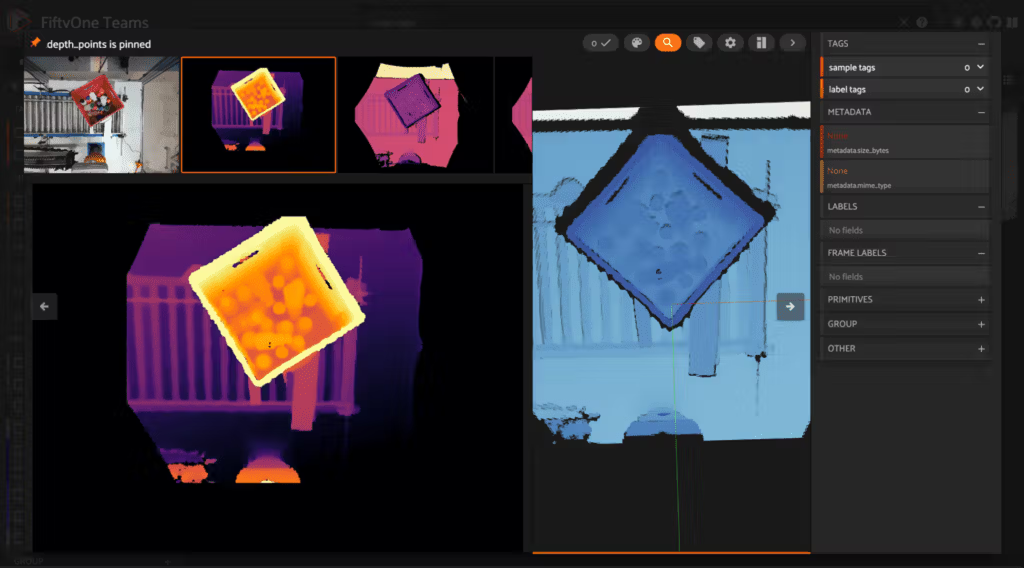Click 'No fields' under FRAME LABELS

(846, 277)
